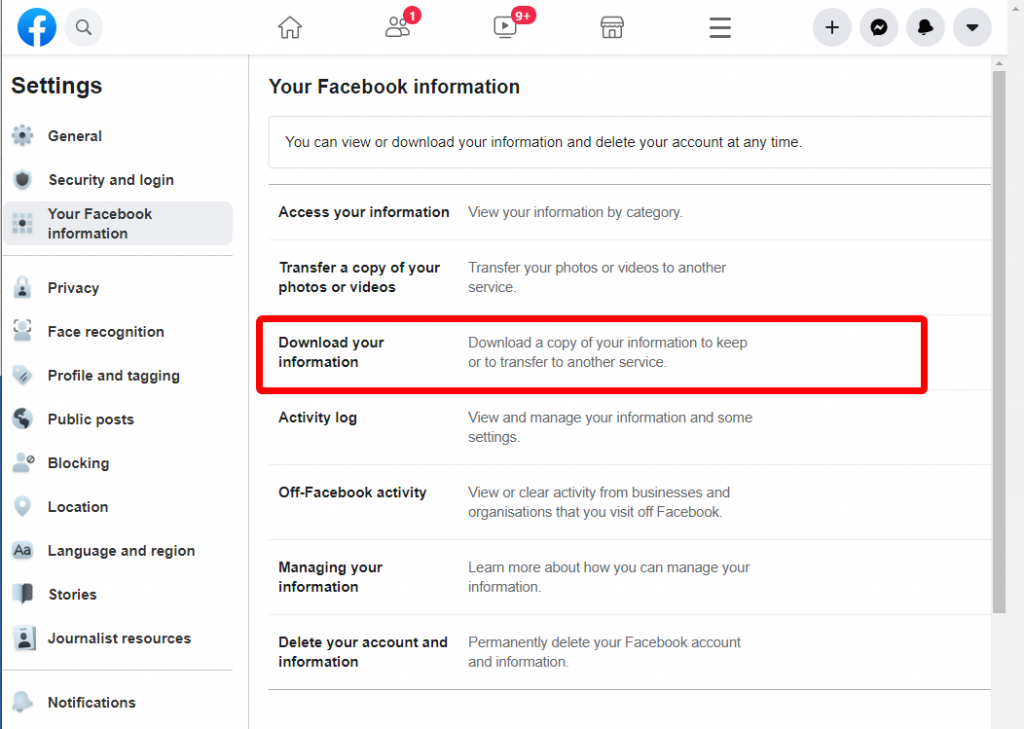The width and height of the screenshot is (1024, 729).
Task: Click Delete your account and information
Action: (x=362, y=651)
